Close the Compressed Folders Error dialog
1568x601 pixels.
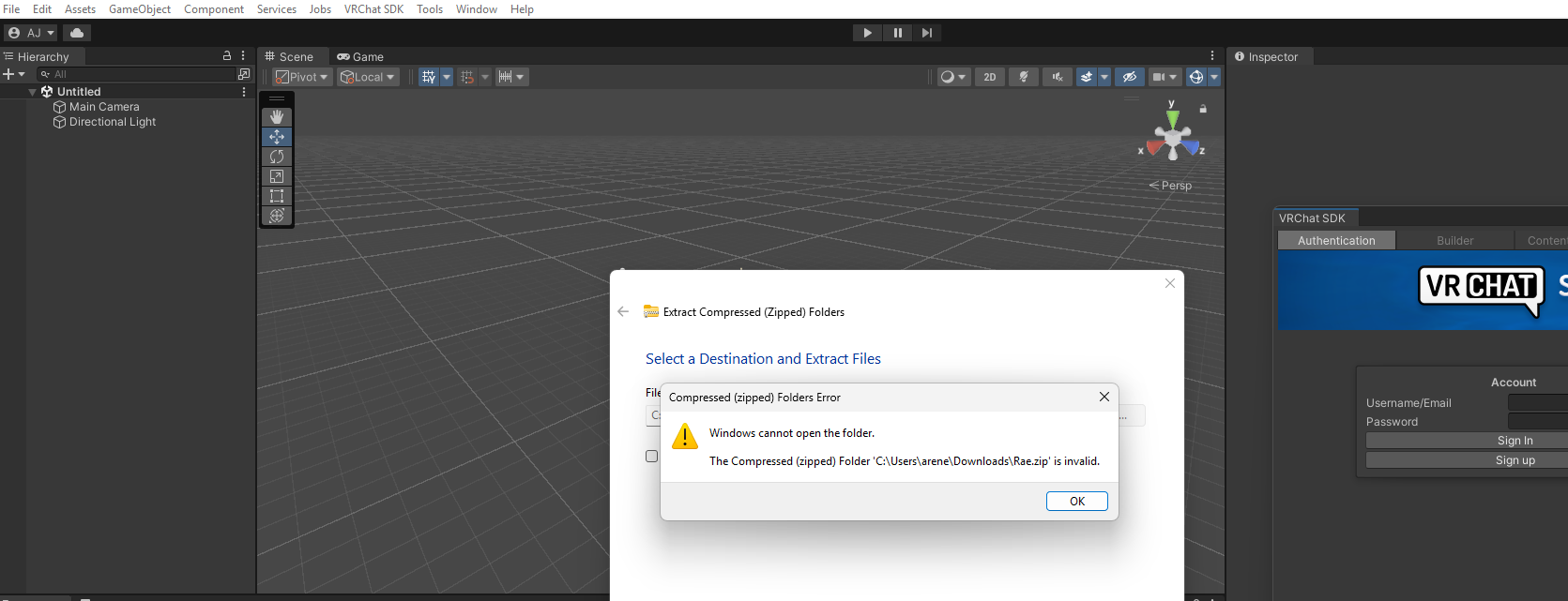[x=1104, y=397]
